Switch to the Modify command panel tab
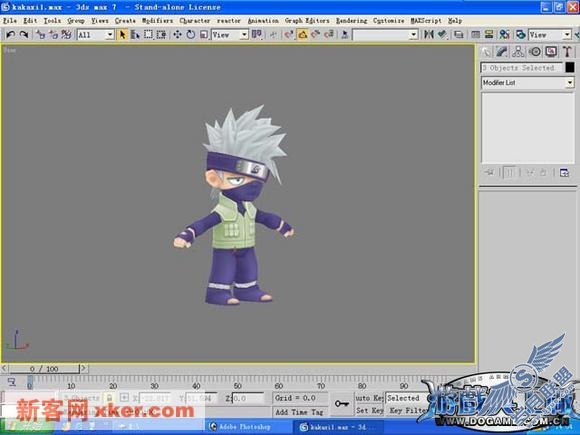This screenshot has height=435, width=580. click(x=502, y=52)
